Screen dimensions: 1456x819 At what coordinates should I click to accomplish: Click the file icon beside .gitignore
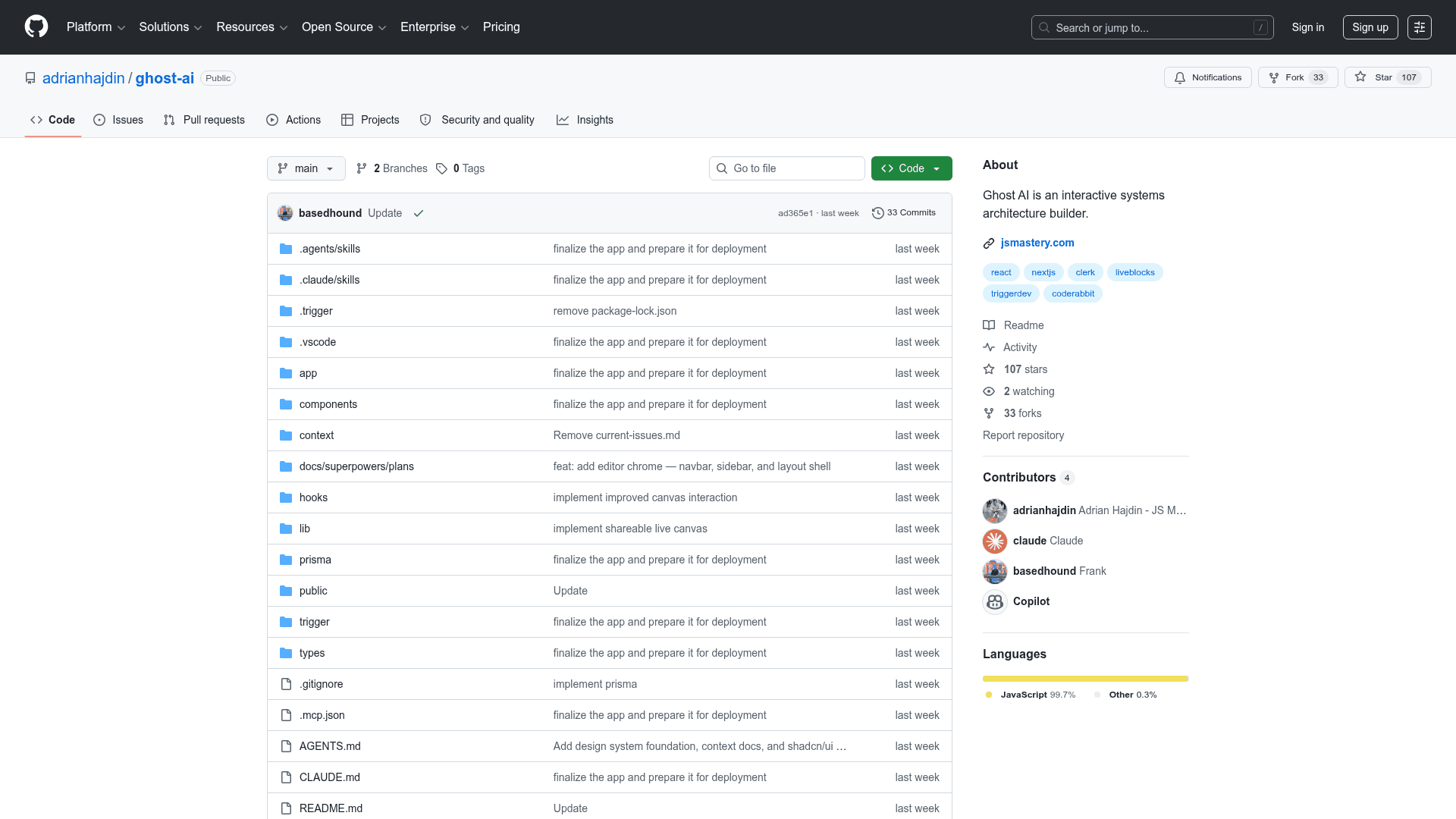[x=286, y=684]
